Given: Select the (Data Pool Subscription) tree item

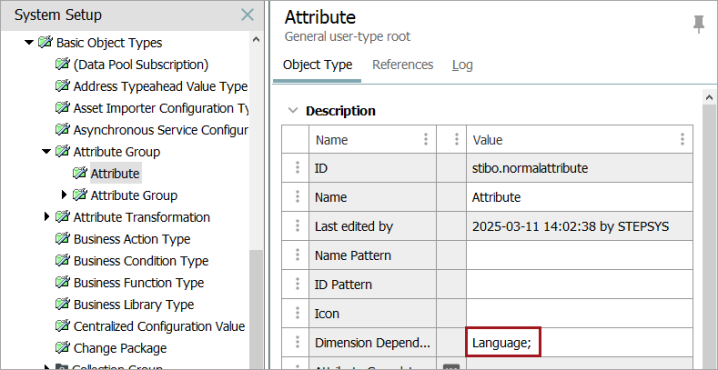Looking at the screenshot, I should [141, 65].
